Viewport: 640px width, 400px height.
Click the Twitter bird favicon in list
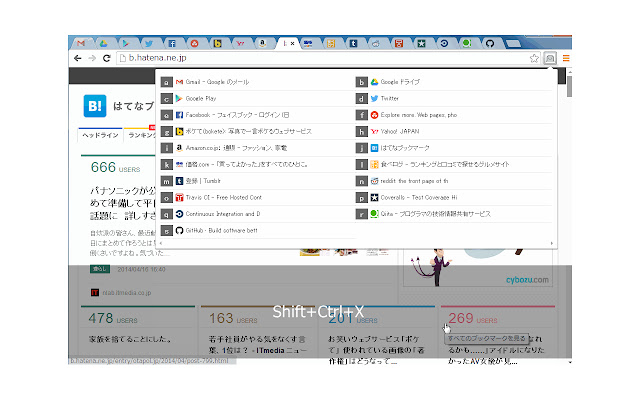[374, 98]
